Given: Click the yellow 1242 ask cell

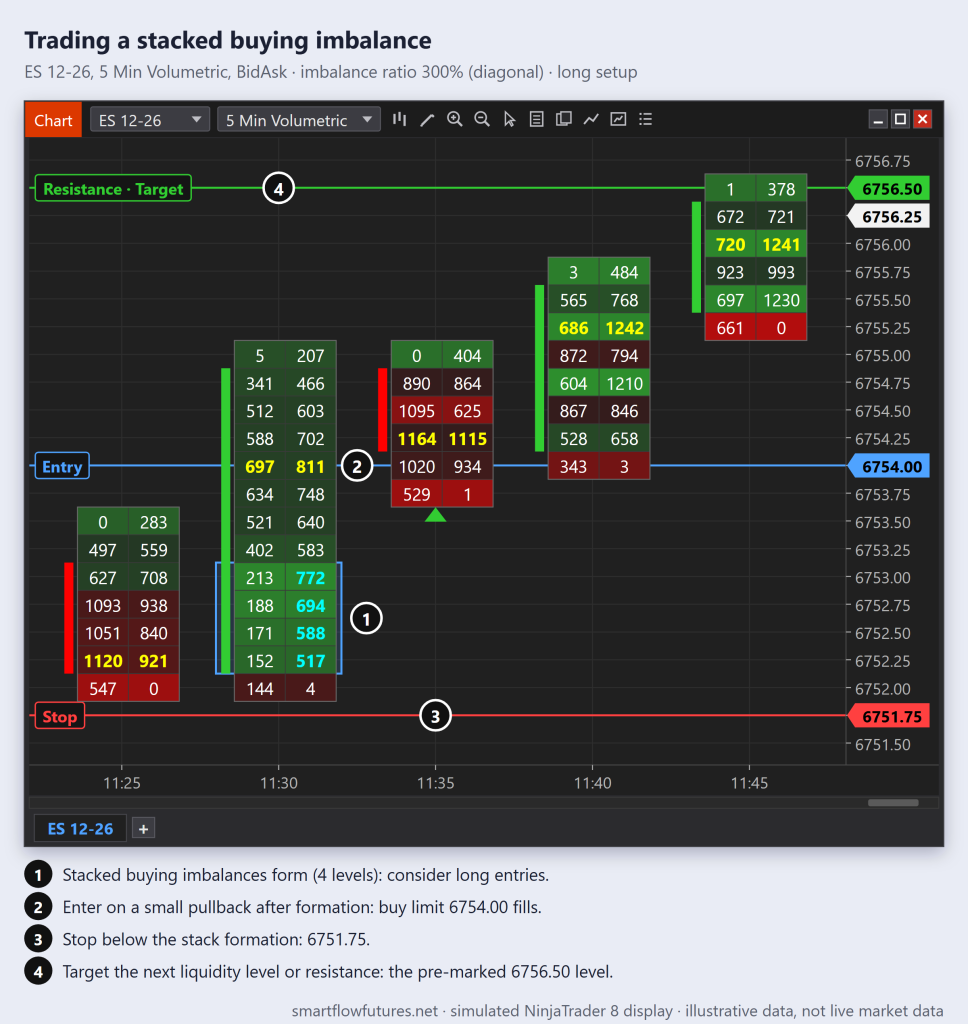Looking at the screenshot, I should point(624,328).
